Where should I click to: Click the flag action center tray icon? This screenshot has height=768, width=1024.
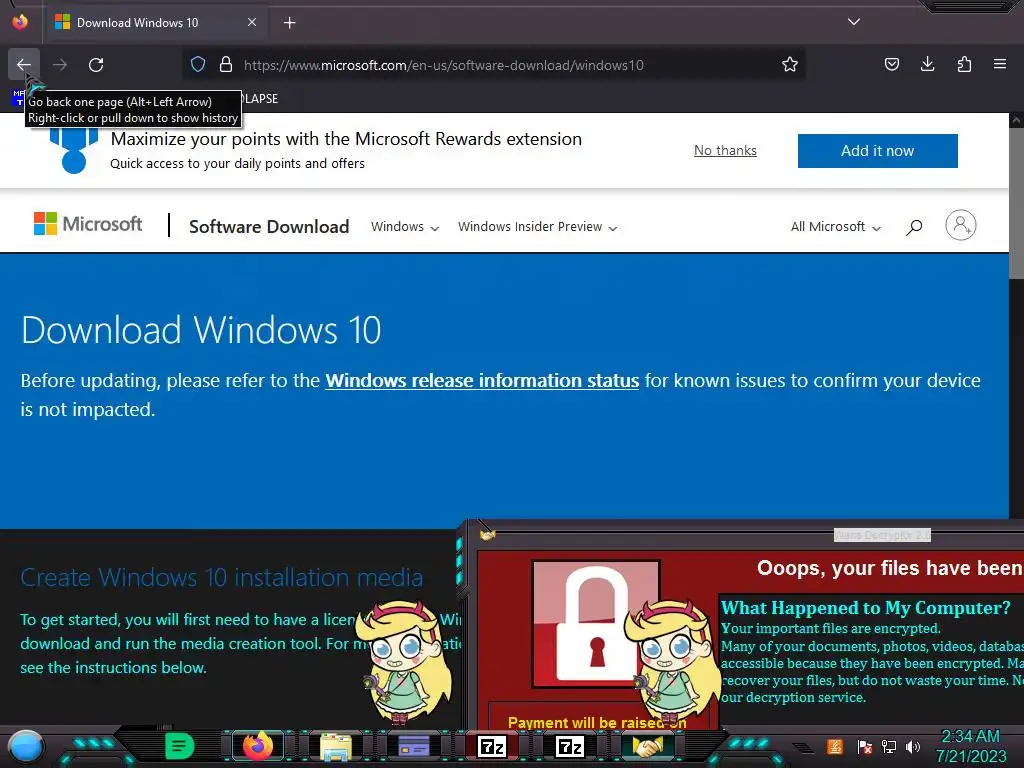tap(864, 746)
